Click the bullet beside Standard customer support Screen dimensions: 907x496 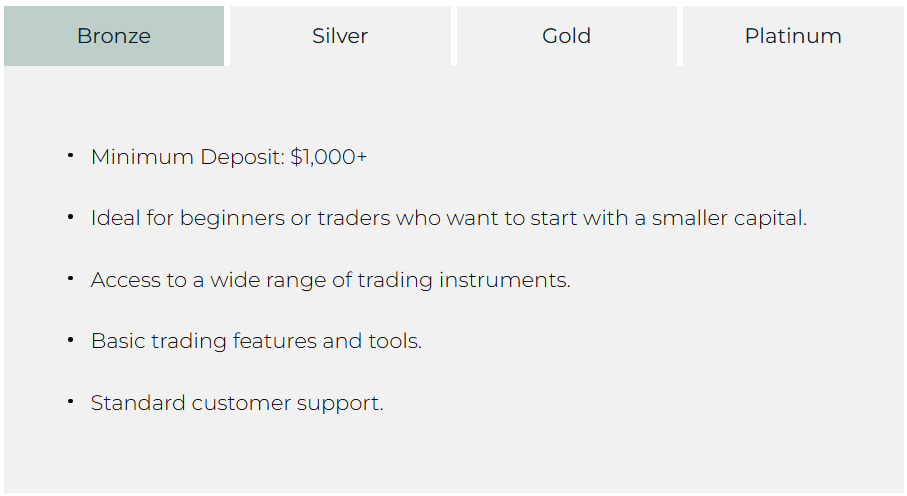point(70,401)
